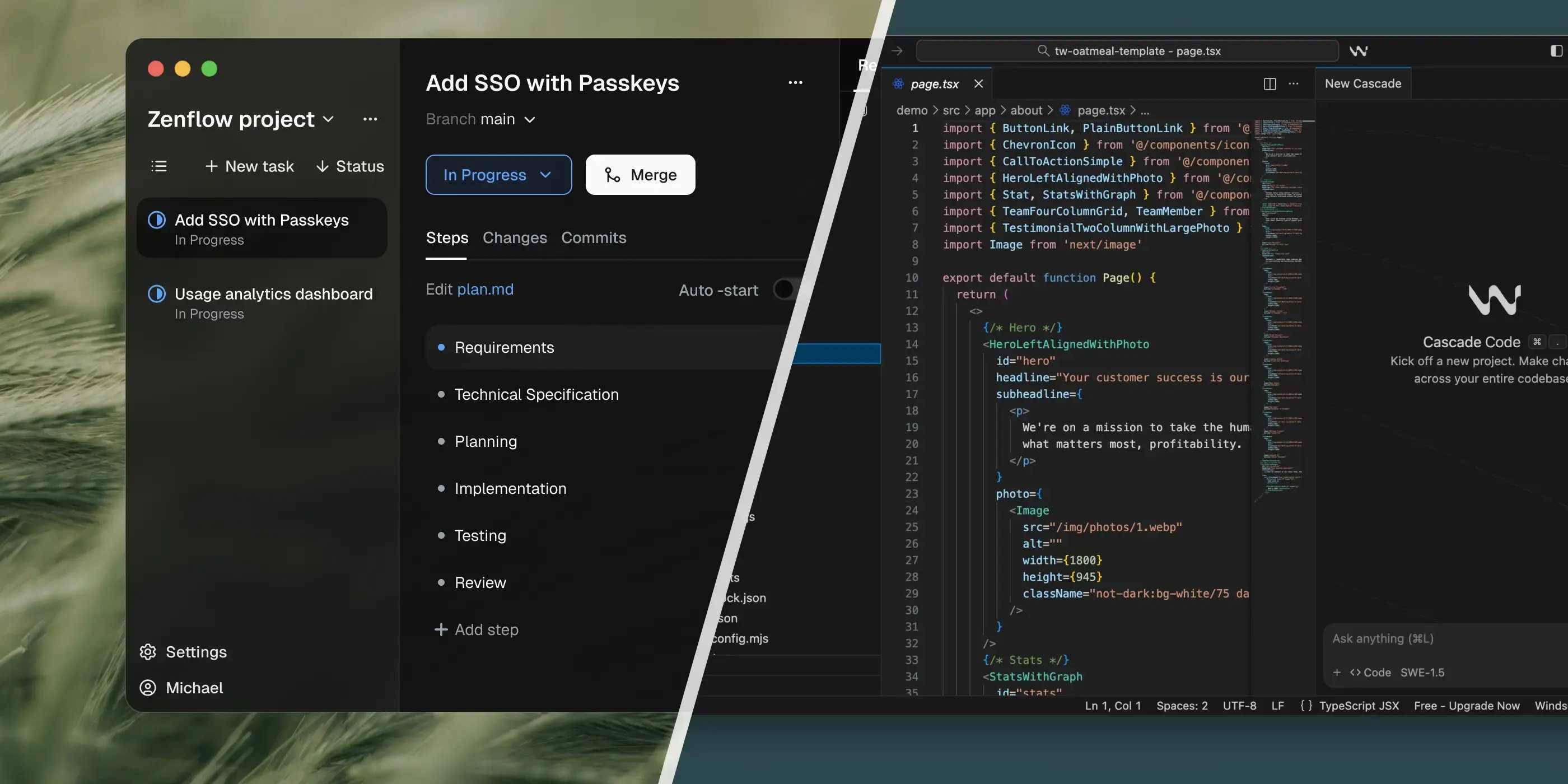
Task: Open the plan.md link
Action: [x=485, y=290]
